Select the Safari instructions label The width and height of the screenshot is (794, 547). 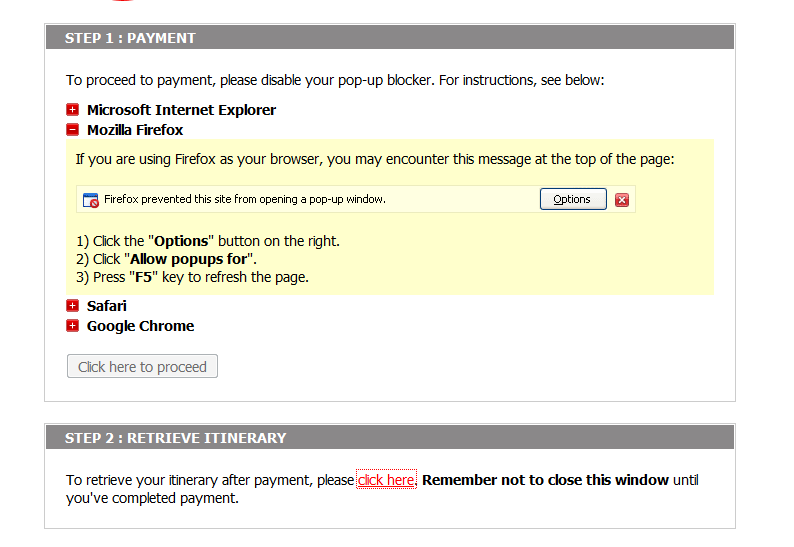coord(107,306)
